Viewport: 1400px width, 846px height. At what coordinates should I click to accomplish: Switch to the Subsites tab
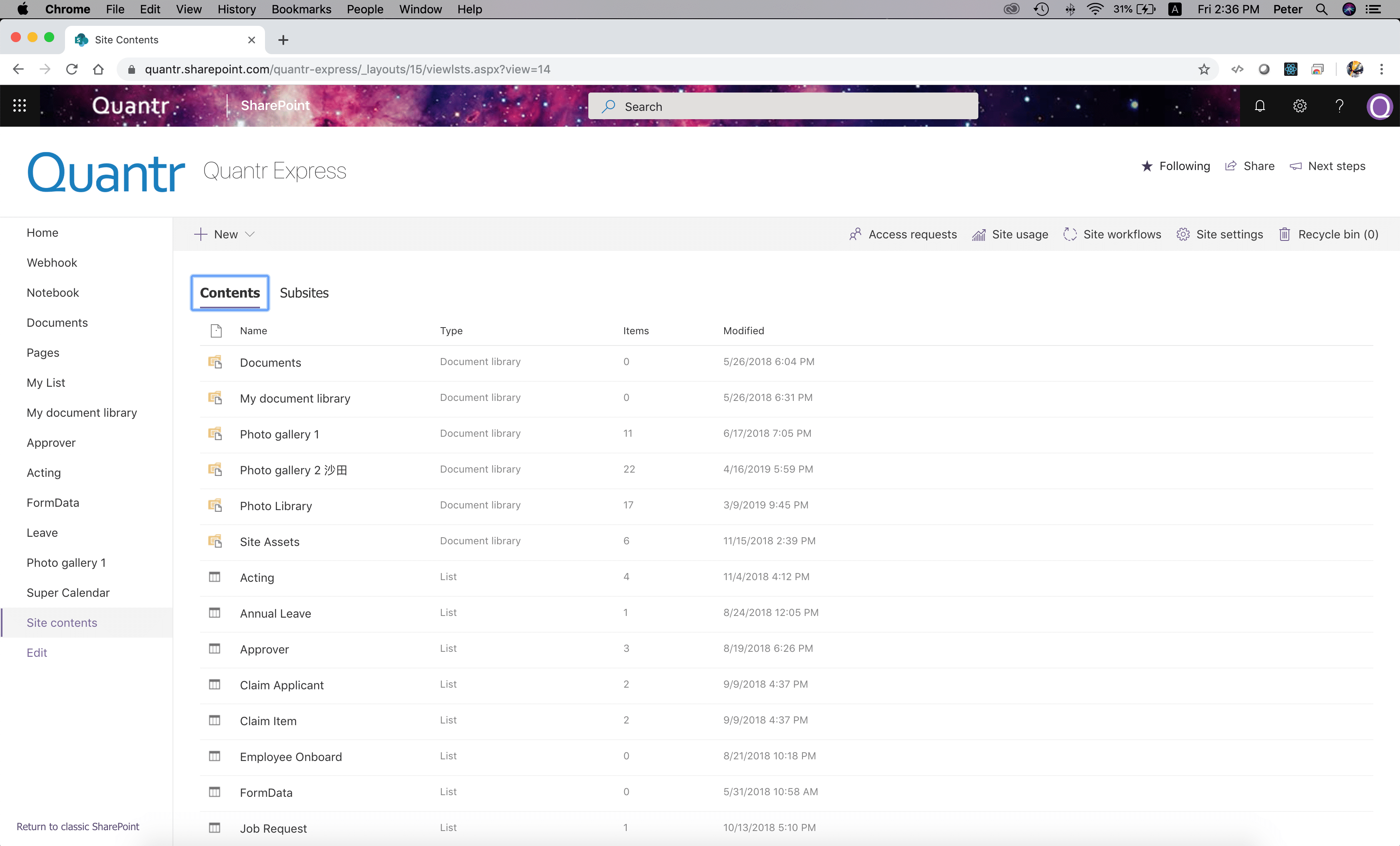[x=304, y=293]
